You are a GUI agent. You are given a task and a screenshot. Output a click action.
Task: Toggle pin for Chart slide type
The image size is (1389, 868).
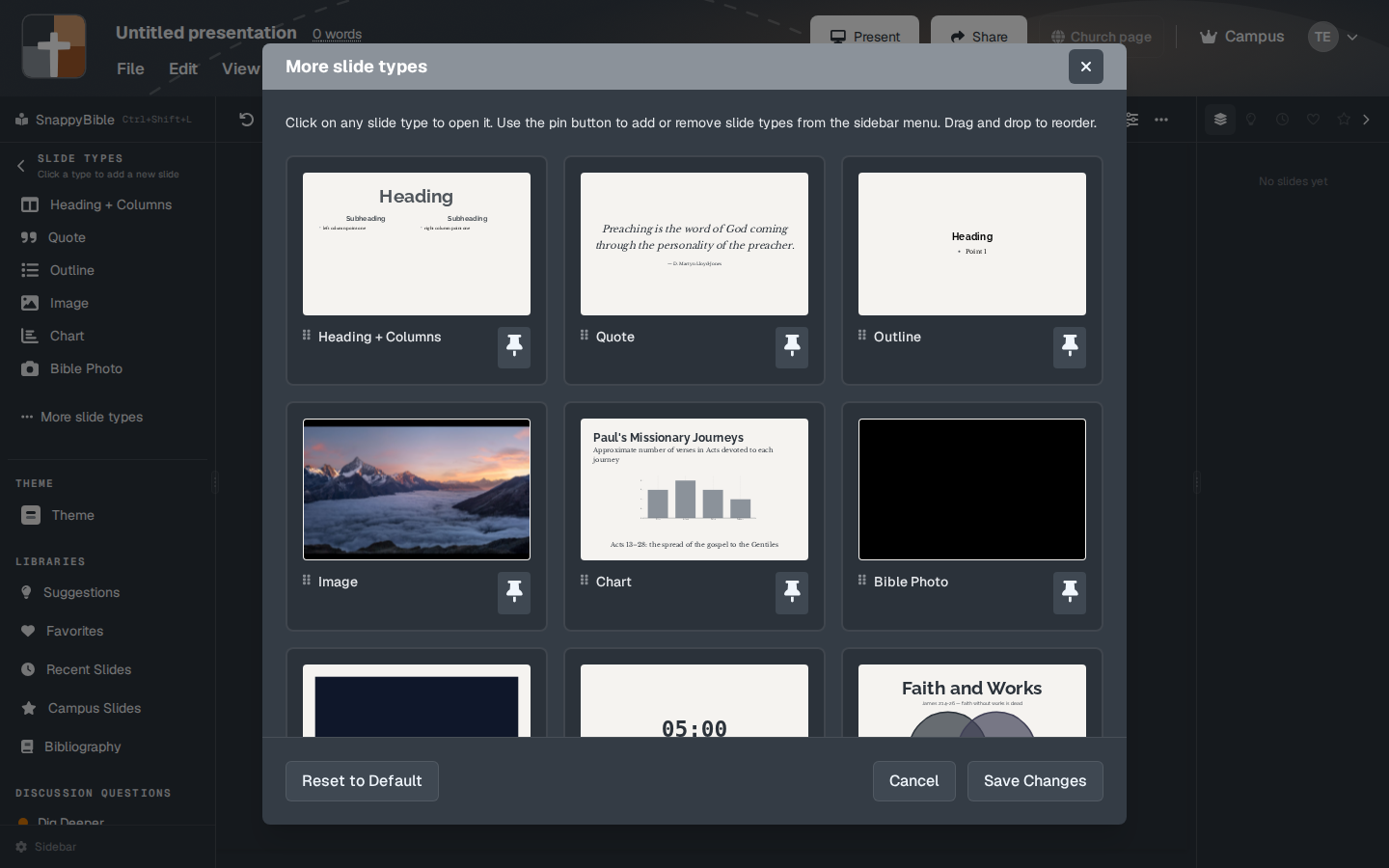[x=792, y=593]
